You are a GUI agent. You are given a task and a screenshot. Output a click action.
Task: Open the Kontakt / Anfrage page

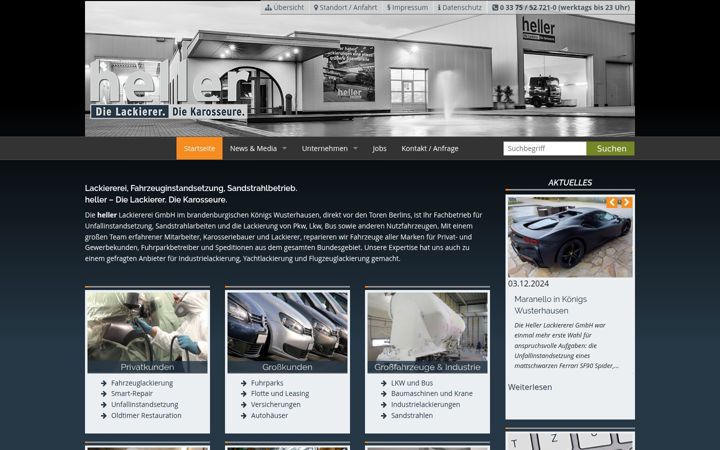click(430, 148)
